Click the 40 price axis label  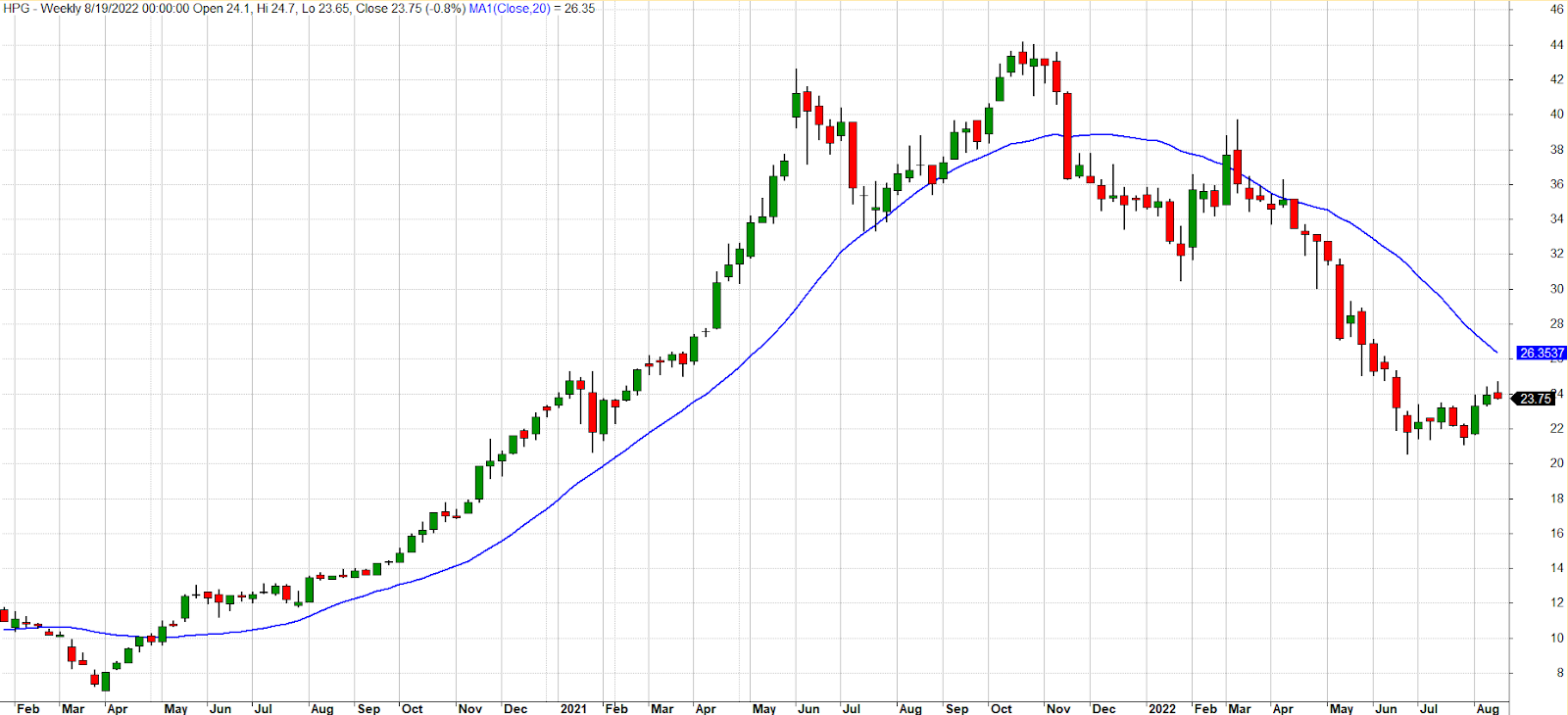1557,115
